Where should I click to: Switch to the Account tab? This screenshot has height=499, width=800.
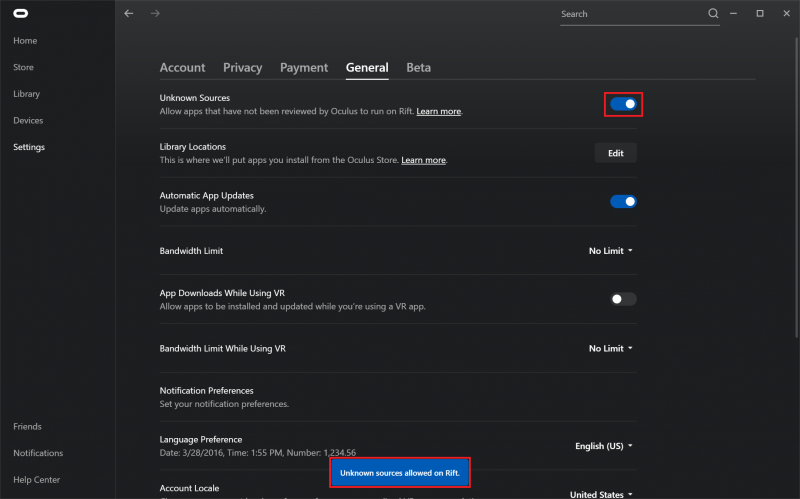coord(182,67)
